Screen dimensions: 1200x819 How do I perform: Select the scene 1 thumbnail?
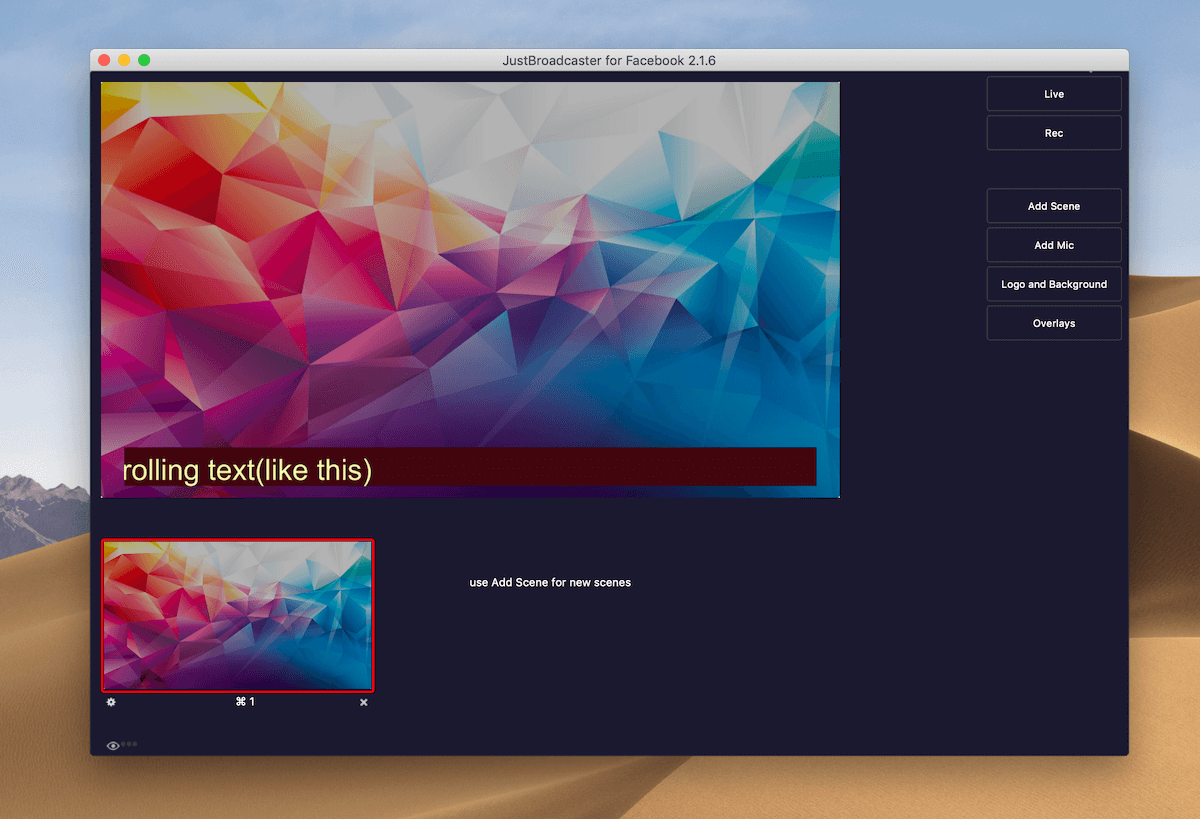(x=238, y=615)
